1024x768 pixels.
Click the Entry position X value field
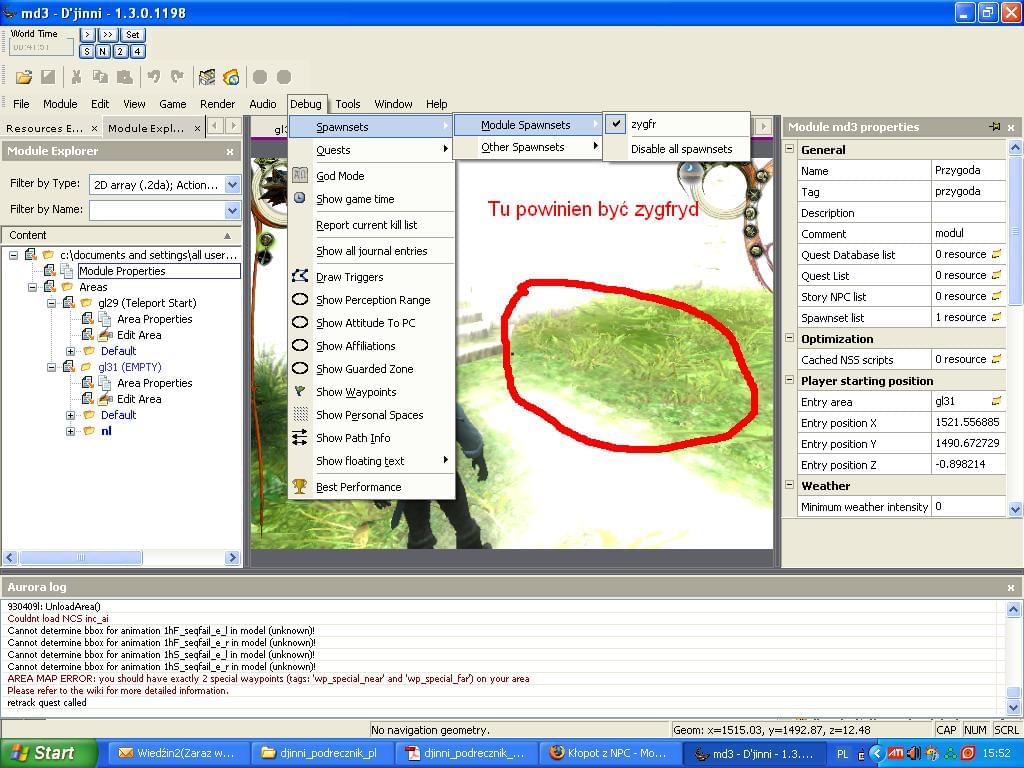click(967, 423)
